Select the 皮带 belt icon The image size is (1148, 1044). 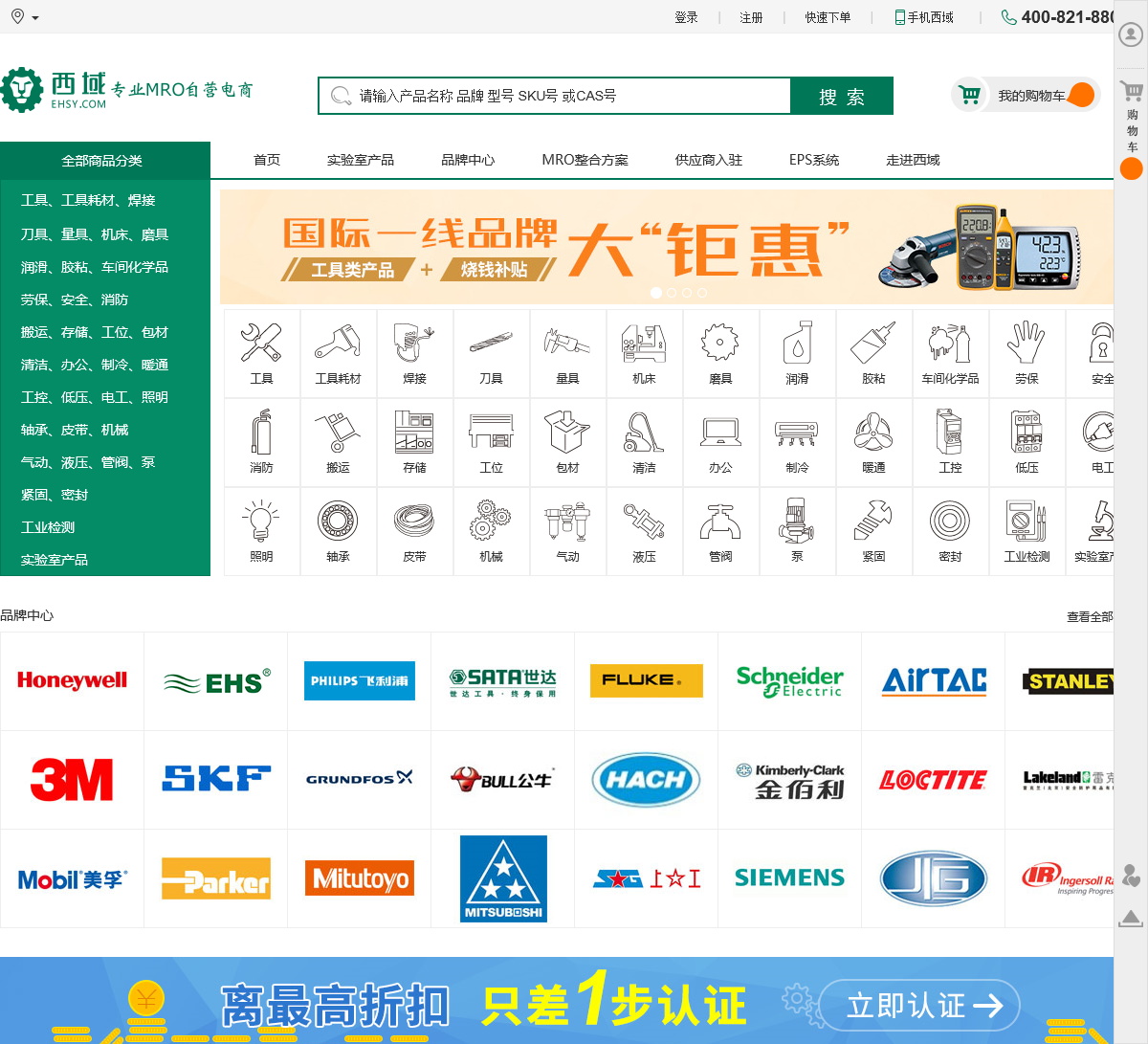click(414, 521)
